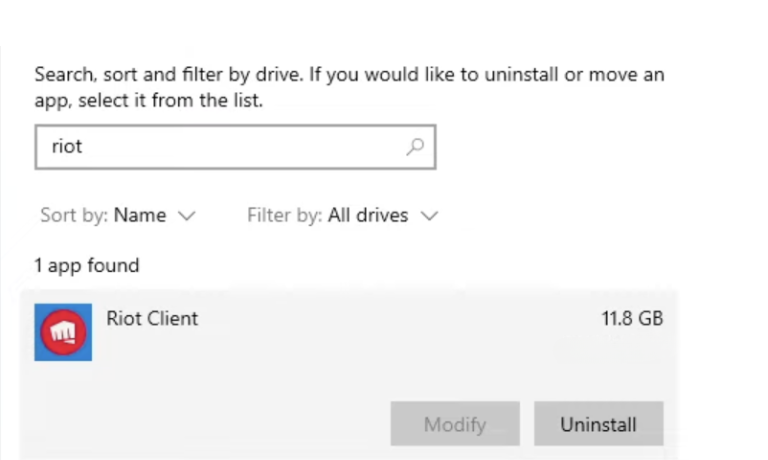Select the Riot Client app name
The image size is (768, 460).
pos(152,319)
